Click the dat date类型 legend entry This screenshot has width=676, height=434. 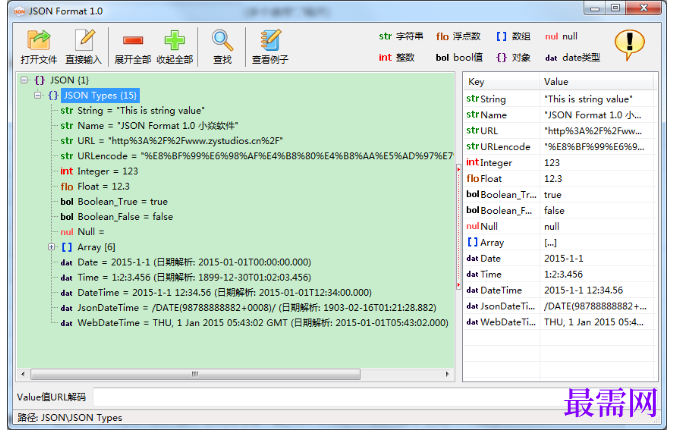[573, 58]
